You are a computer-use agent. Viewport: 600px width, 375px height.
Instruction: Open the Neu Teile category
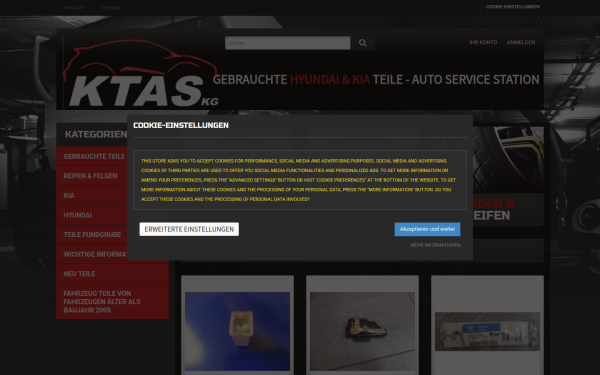click(112, 274)
